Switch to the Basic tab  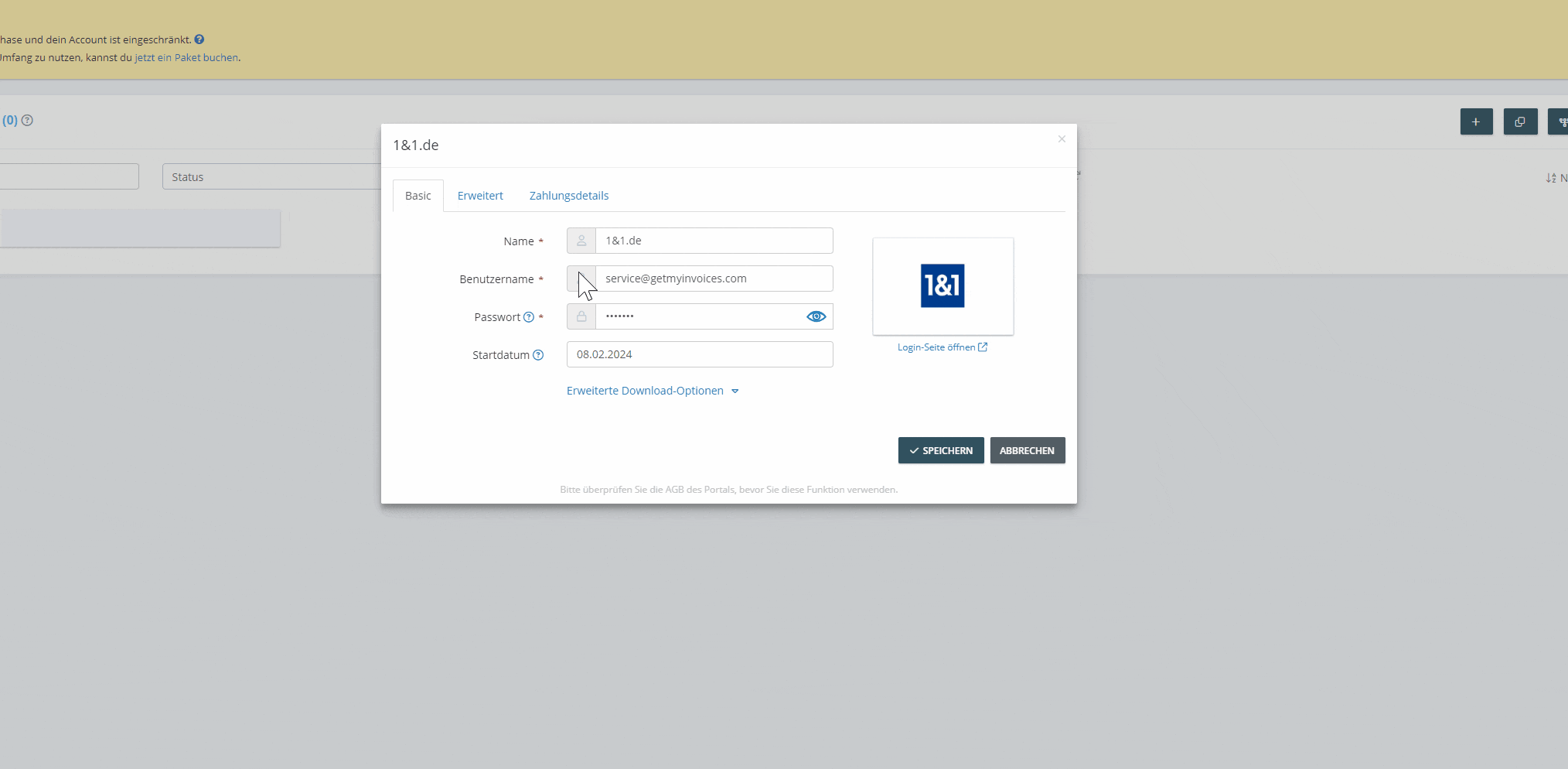click(418, 196)
